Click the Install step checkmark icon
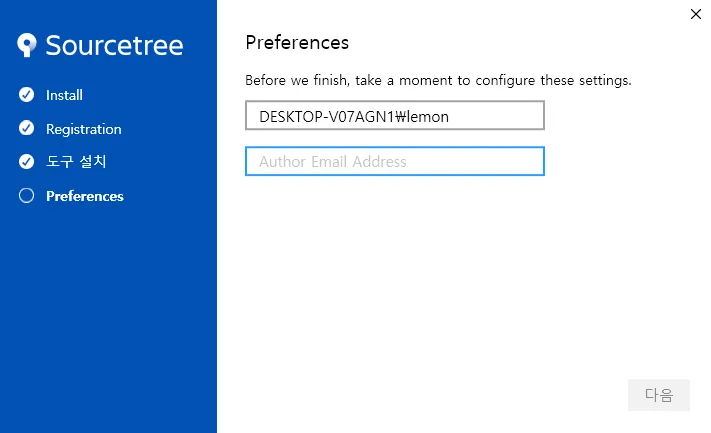Screen dimensions: 711x433 (x=26, y=94)
